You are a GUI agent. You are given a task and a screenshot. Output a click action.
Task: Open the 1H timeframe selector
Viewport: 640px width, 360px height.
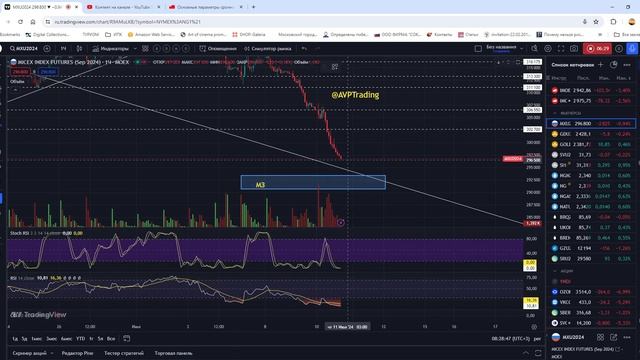click(63, 49)
